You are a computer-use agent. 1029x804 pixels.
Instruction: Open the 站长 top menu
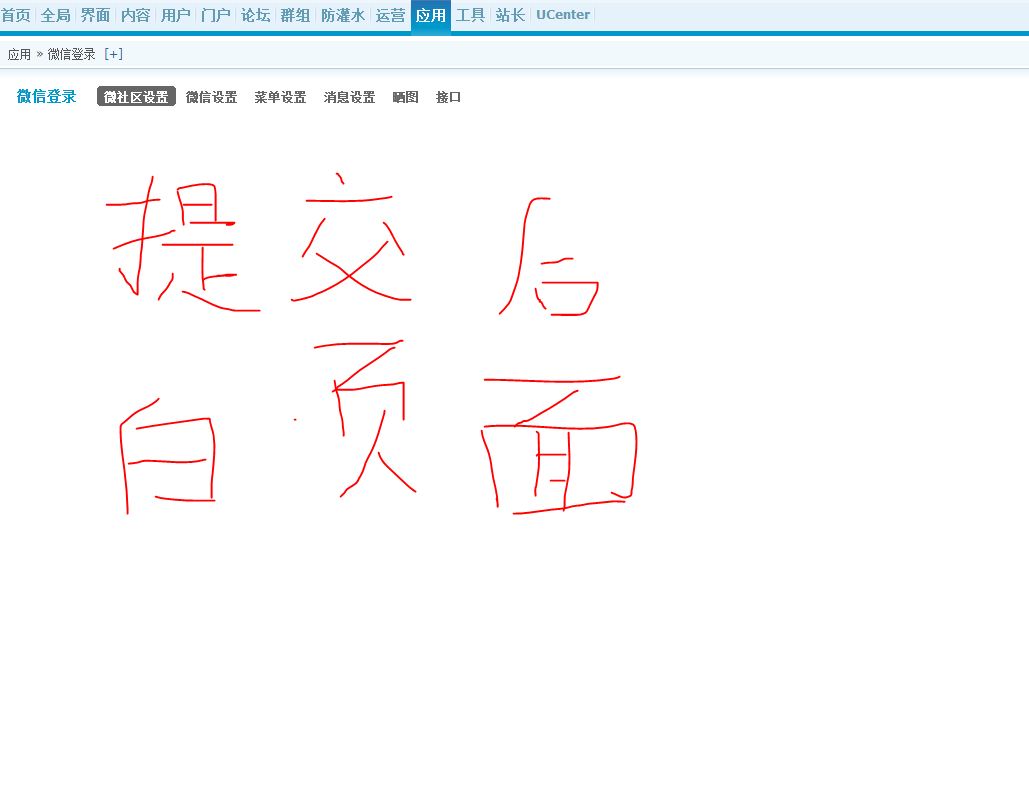(511, 15)
